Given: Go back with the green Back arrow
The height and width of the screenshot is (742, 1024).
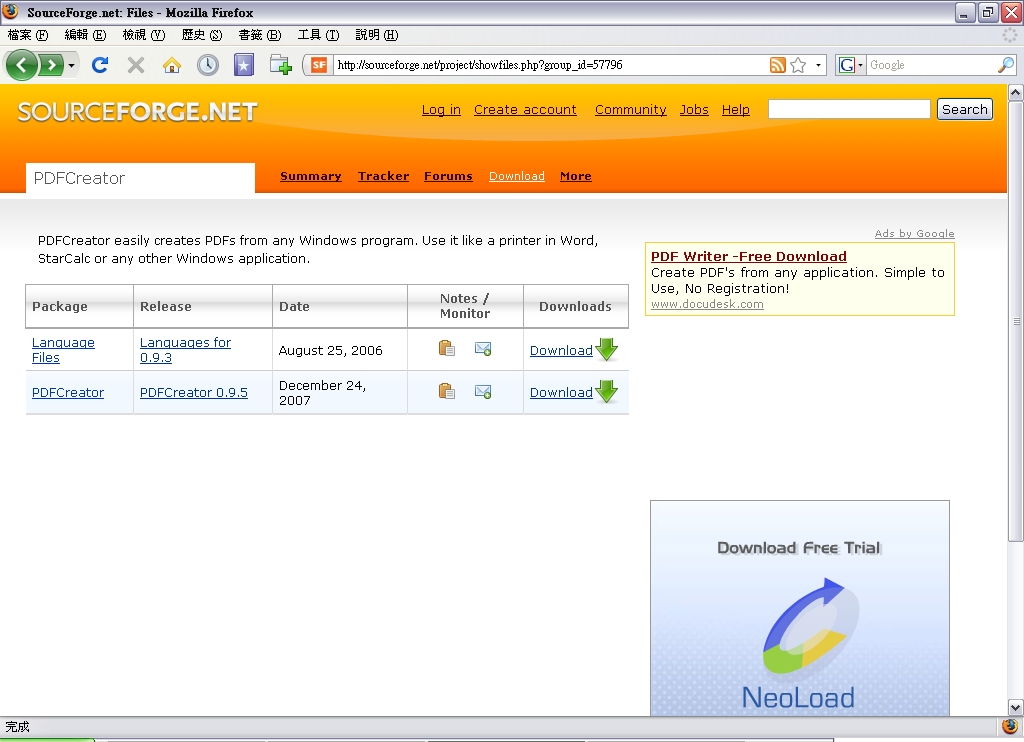Looking at the screenshot, I should click(22, 65).
